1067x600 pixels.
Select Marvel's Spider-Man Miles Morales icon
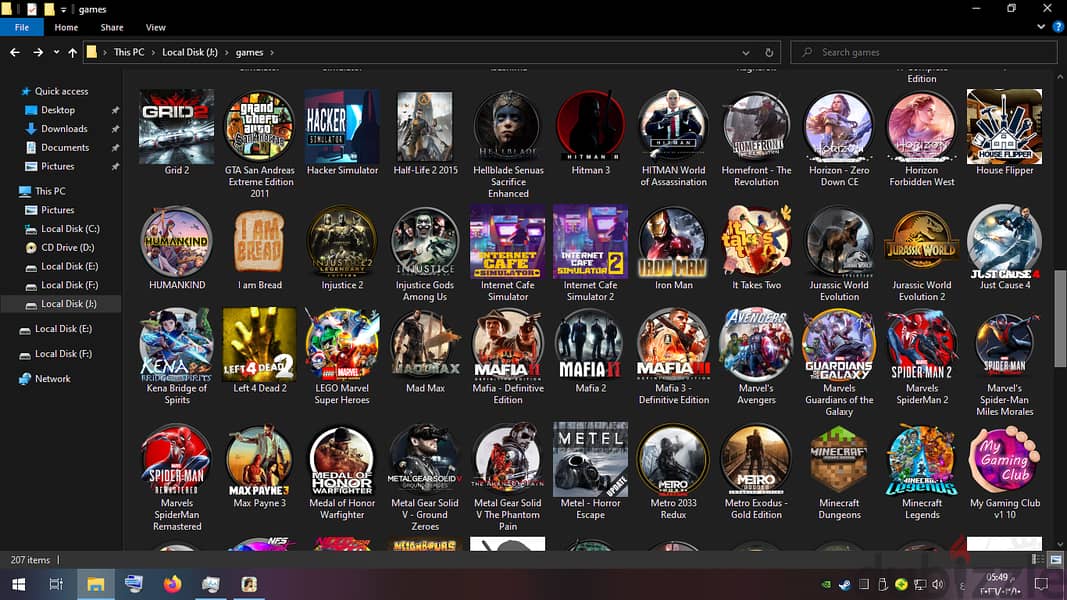[x=1004, y=345]
